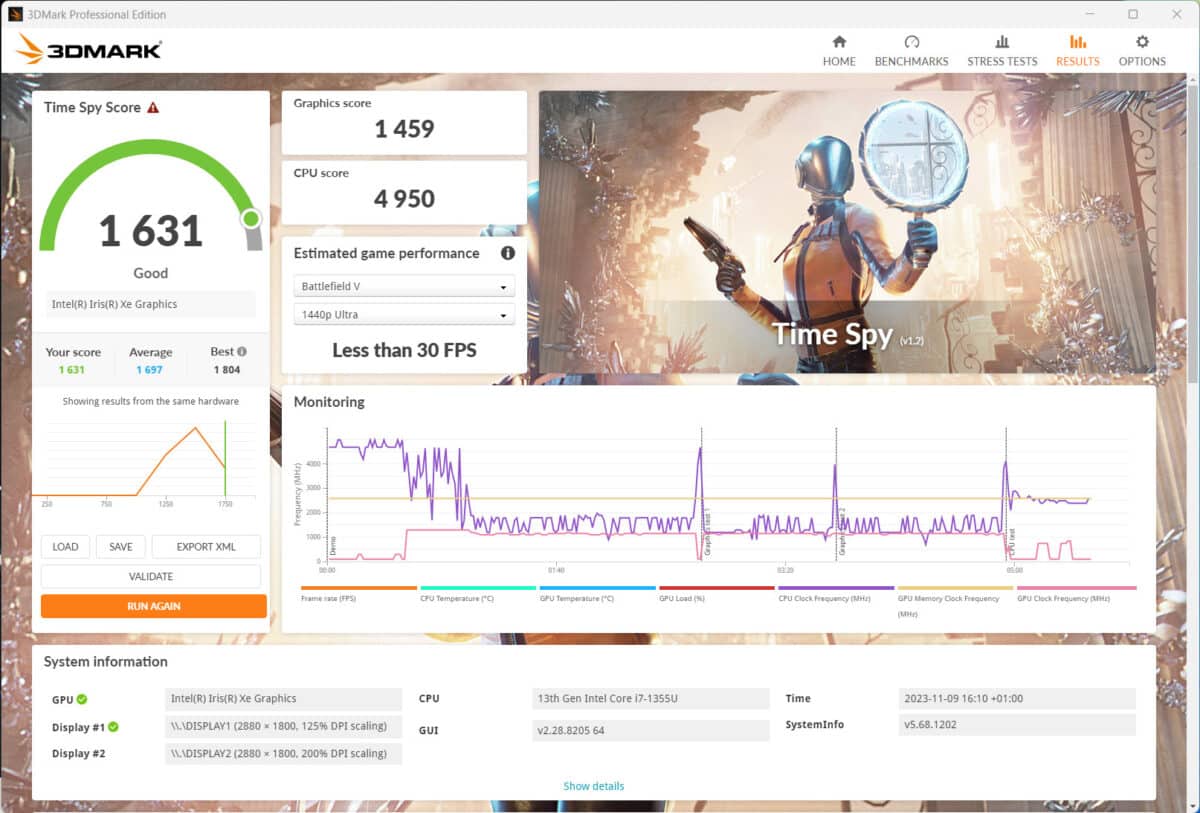Toggle the CPU Temperature legend swatch
The width and height of the screenshot is (1200, 813).
[478, 588]
